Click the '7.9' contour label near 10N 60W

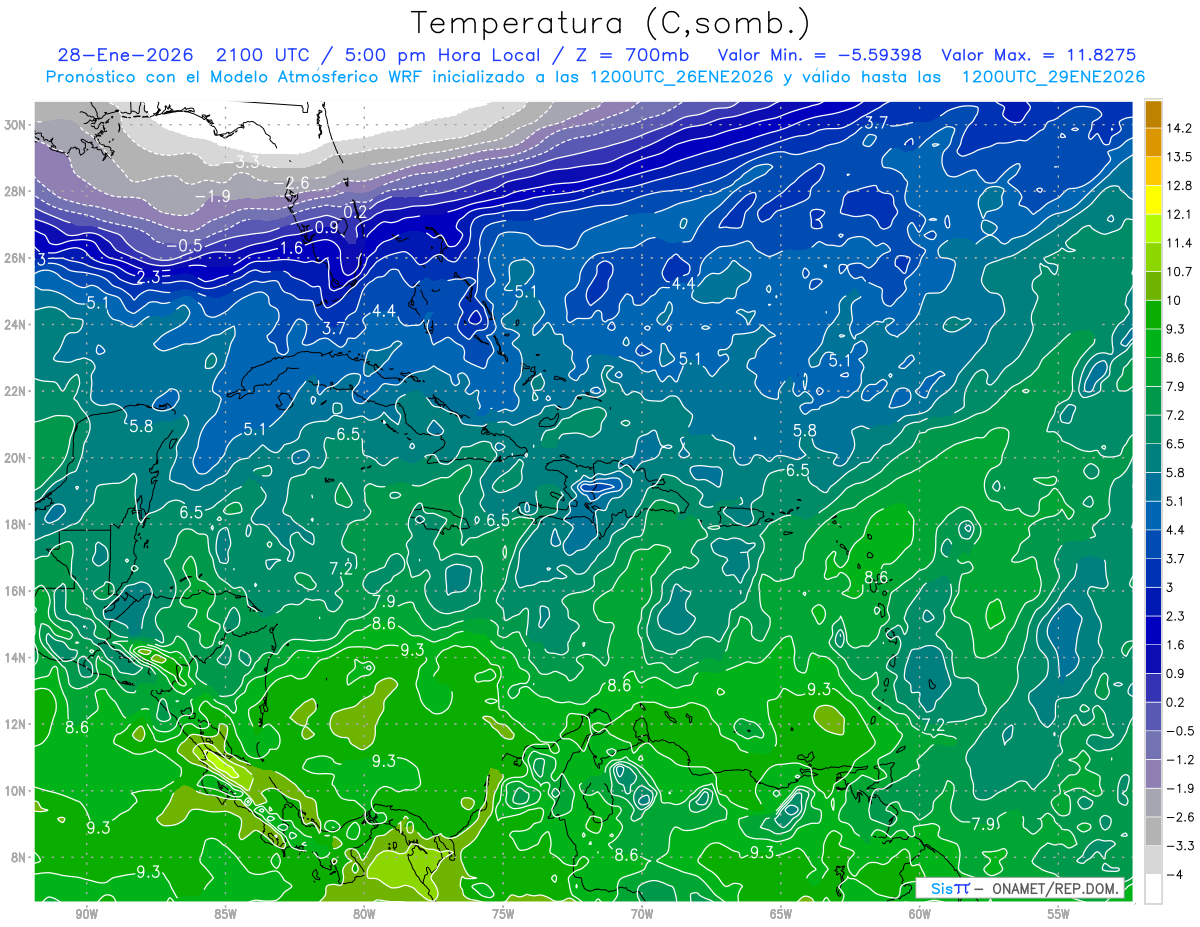click(x=984, y=823)
